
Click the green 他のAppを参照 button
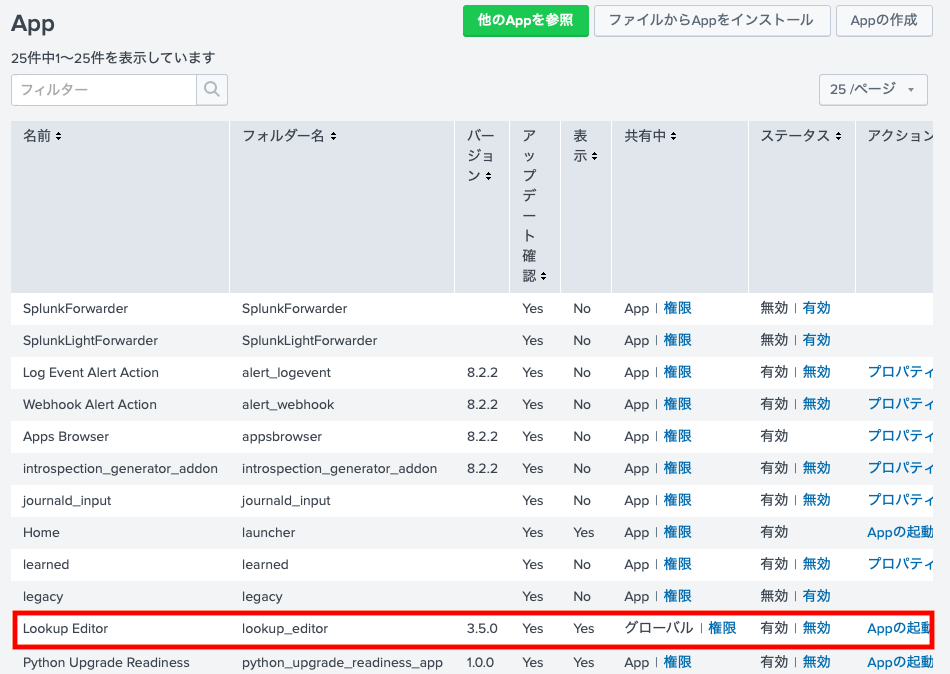(525, 20)
